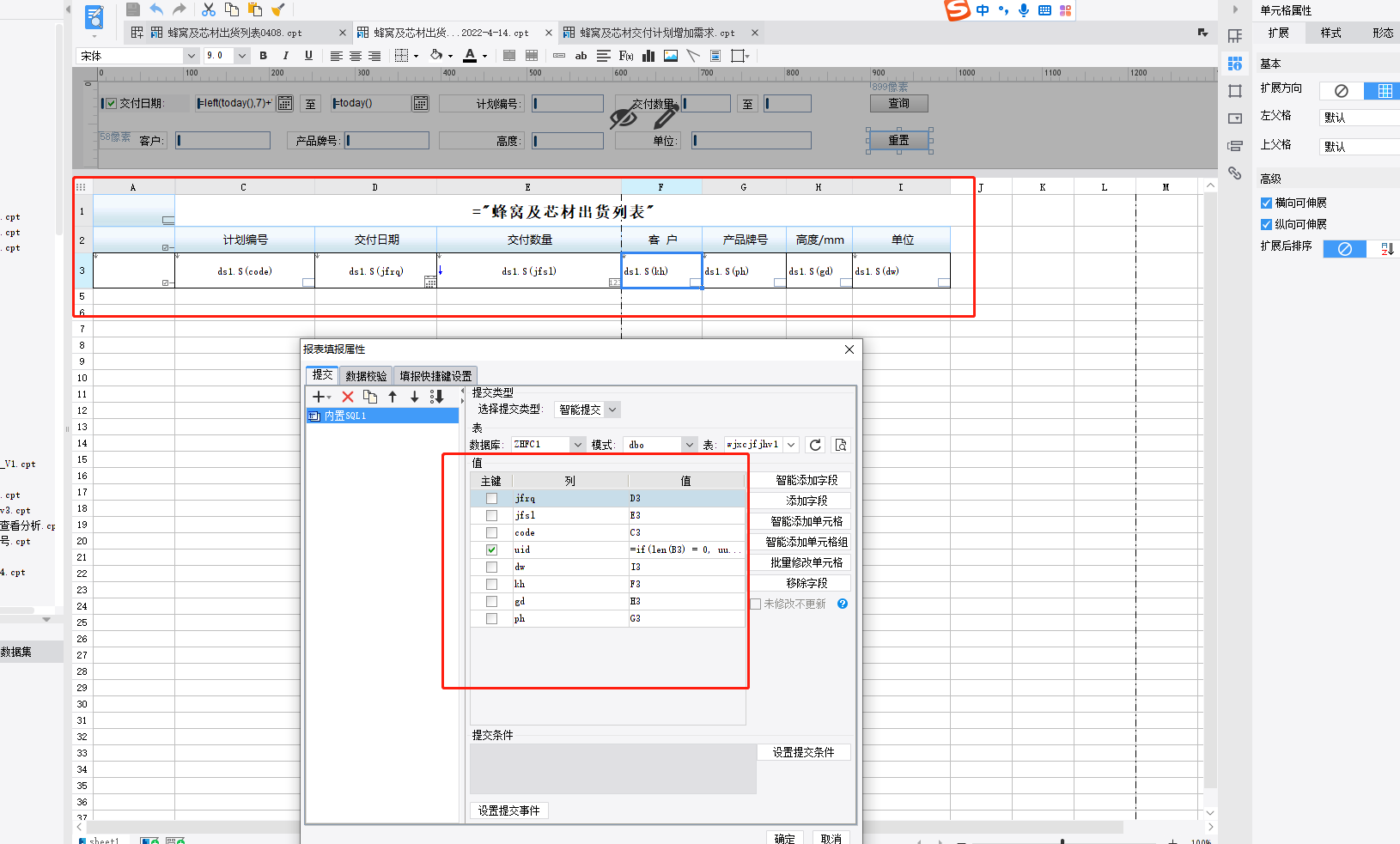The image size is (1400, 844).
Task: Toggle underline formatting
Action: click(308, 56)
